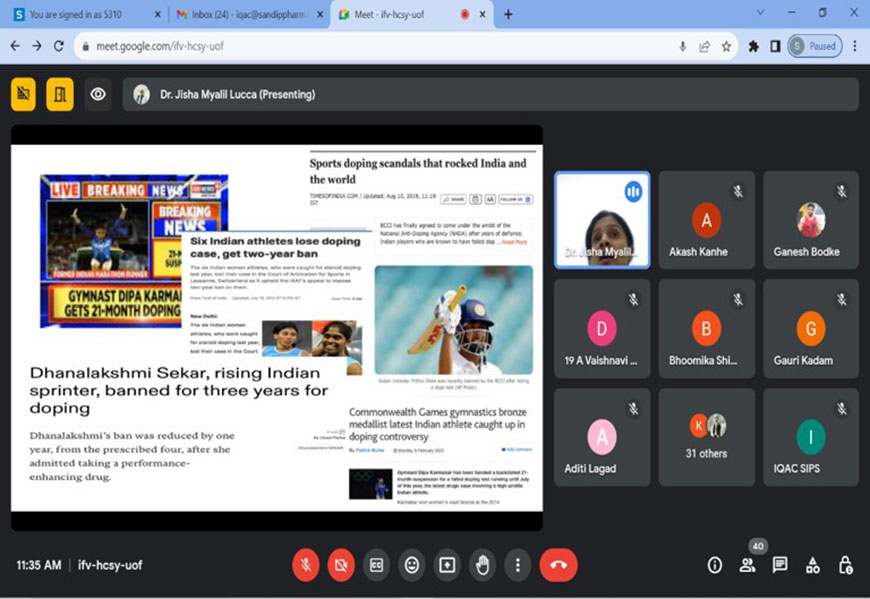Viewport: 870px width, 599px height.
Task: Click the muted mic icon on Akash Kanhe tile
Action: (x=737, y=191)
